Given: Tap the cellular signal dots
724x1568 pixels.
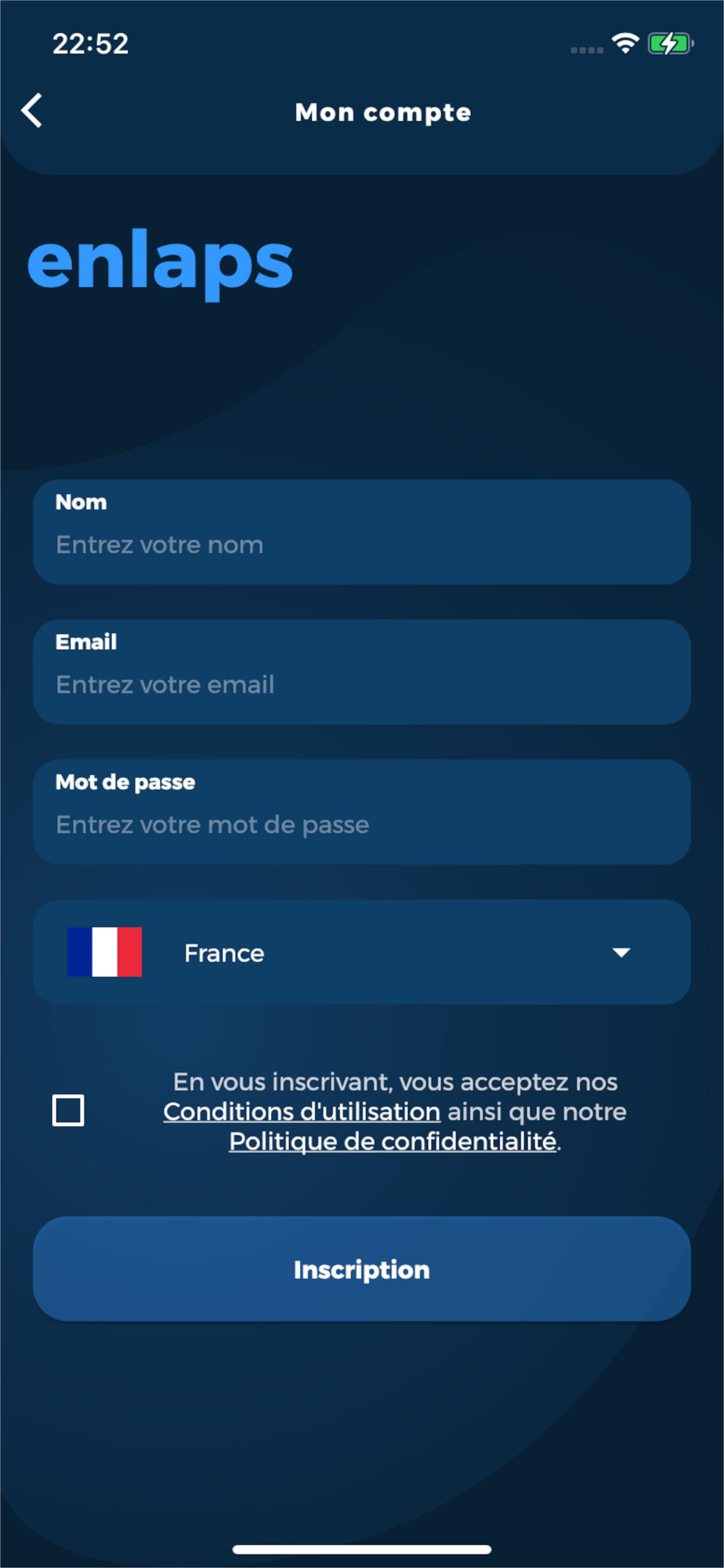Looking at the screenshot, I should pyautogui.click(x=586, y=50).
